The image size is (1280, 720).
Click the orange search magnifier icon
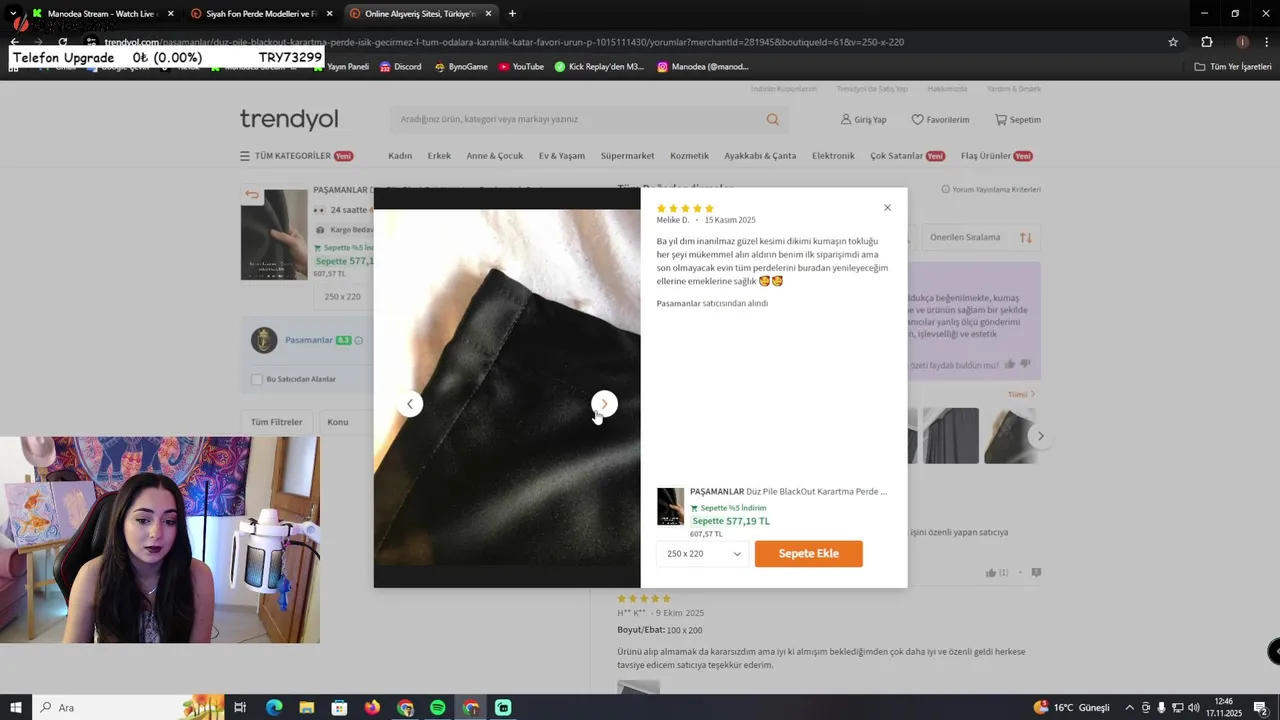coord(773,119)
